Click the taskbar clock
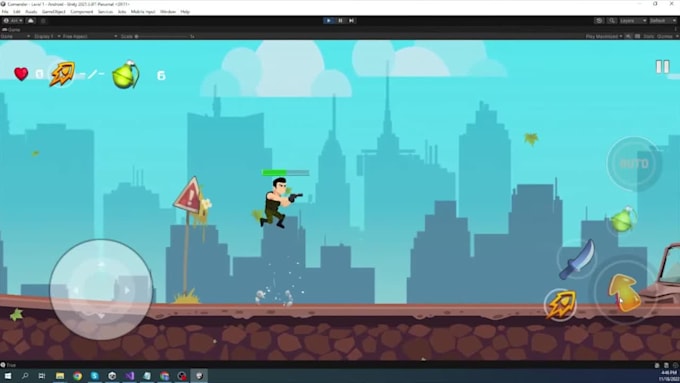This screenshot has width=680, height=383. 669,376
